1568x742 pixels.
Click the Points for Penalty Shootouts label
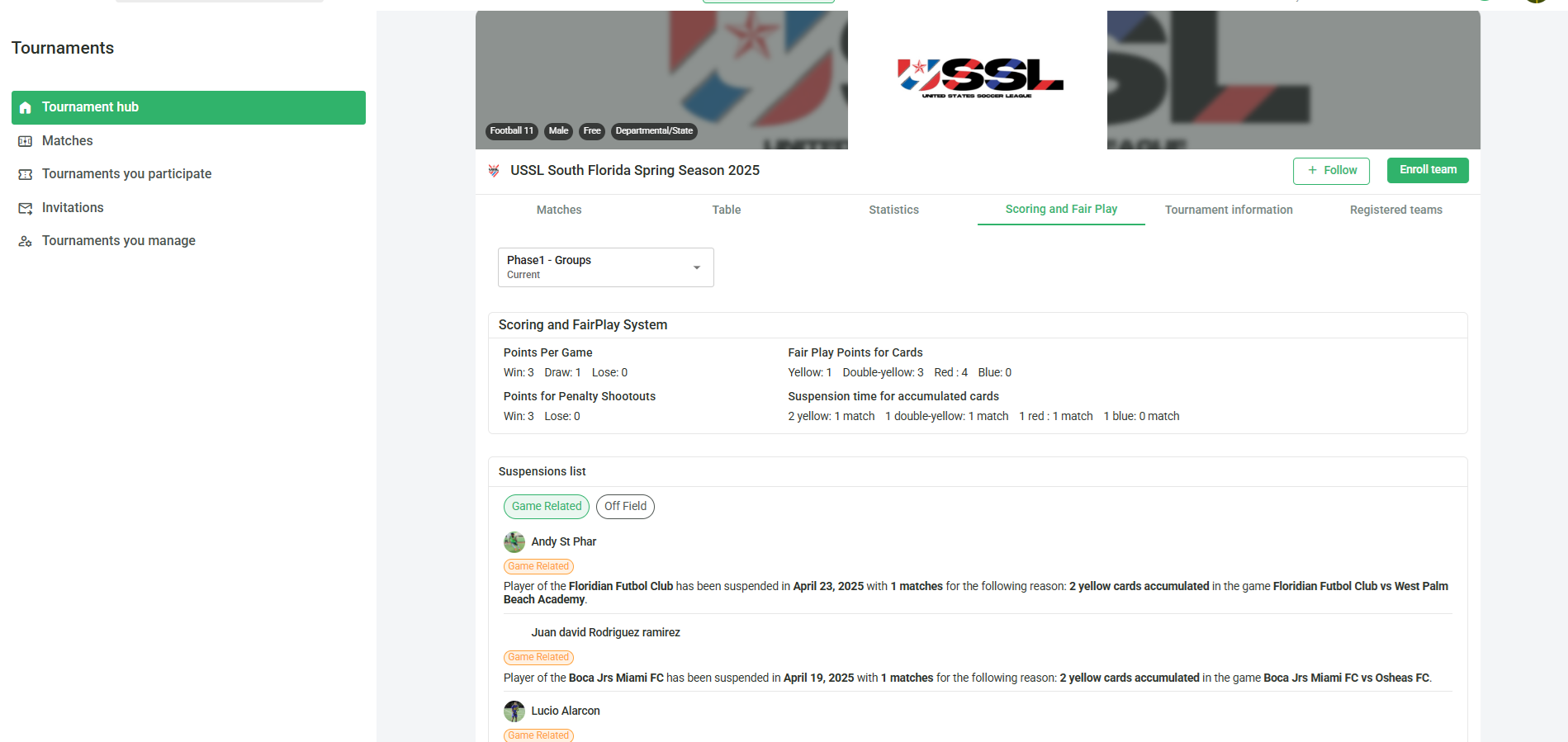(x=580, y=397)
